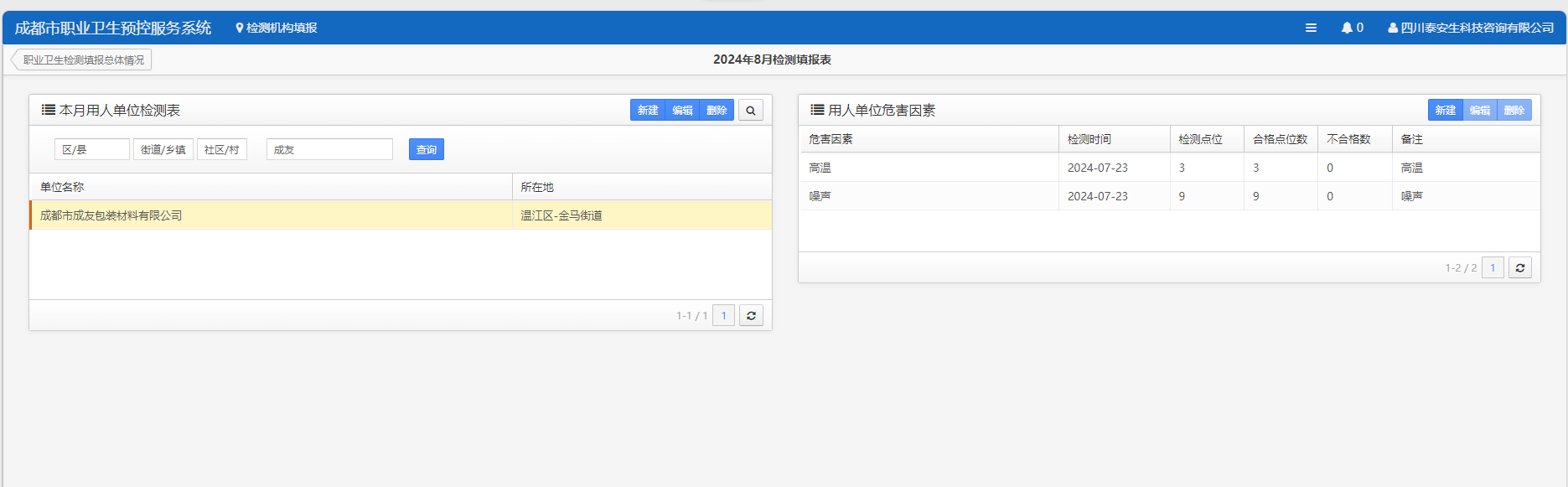Click the location pin 检测机构填报 item
The image size is (1568, 487).
pos(277,28)
